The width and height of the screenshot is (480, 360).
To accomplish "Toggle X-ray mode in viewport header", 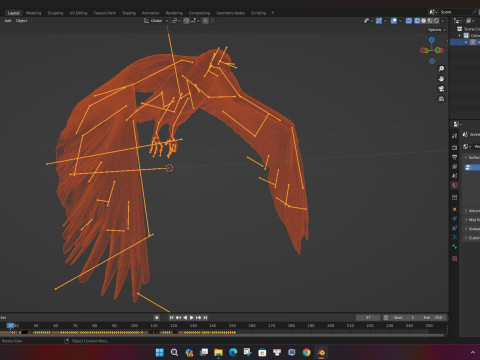I will point(409,21).
